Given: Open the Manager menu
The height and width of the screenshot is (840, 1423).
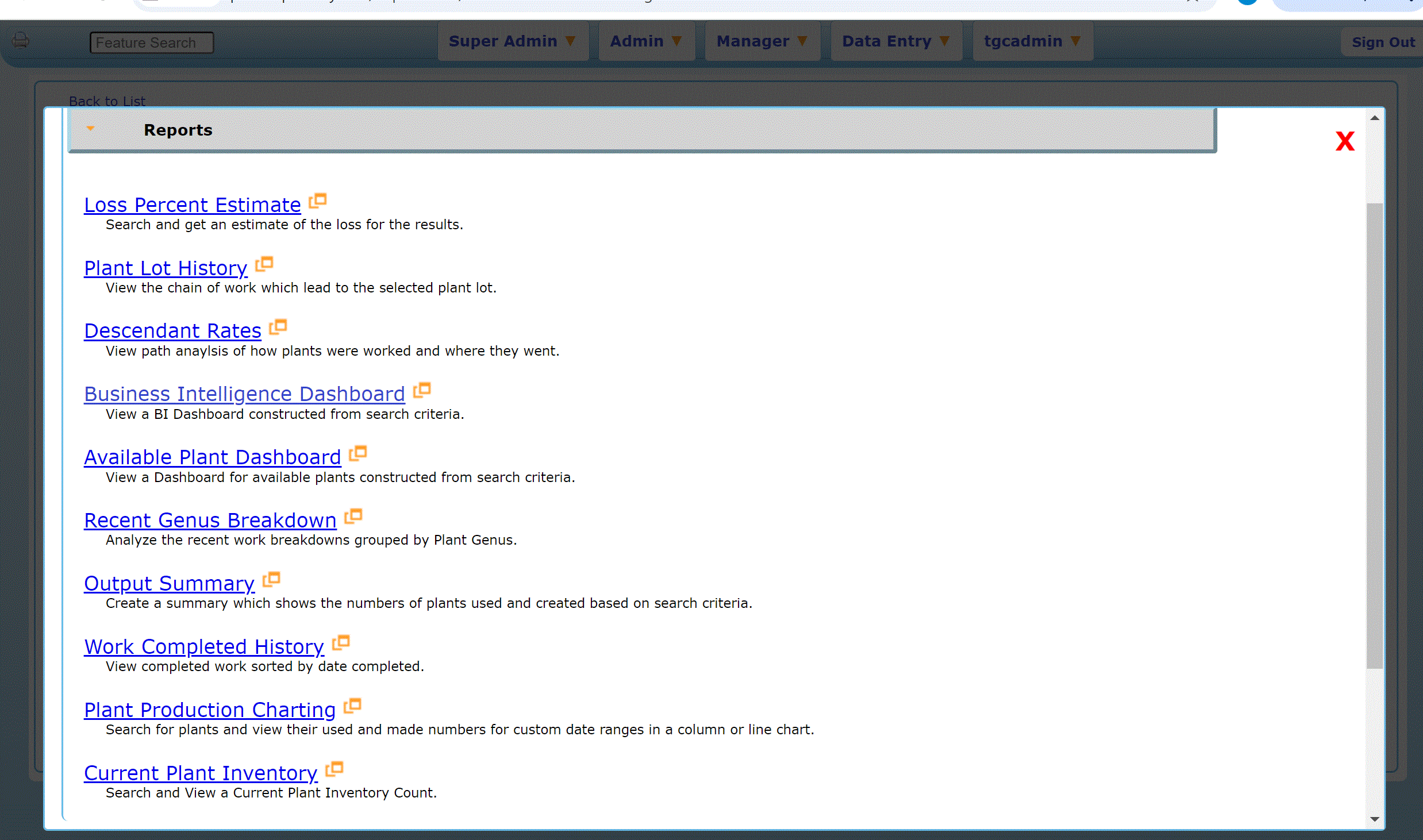Looking at the screenshot, I should click(762, 41).
